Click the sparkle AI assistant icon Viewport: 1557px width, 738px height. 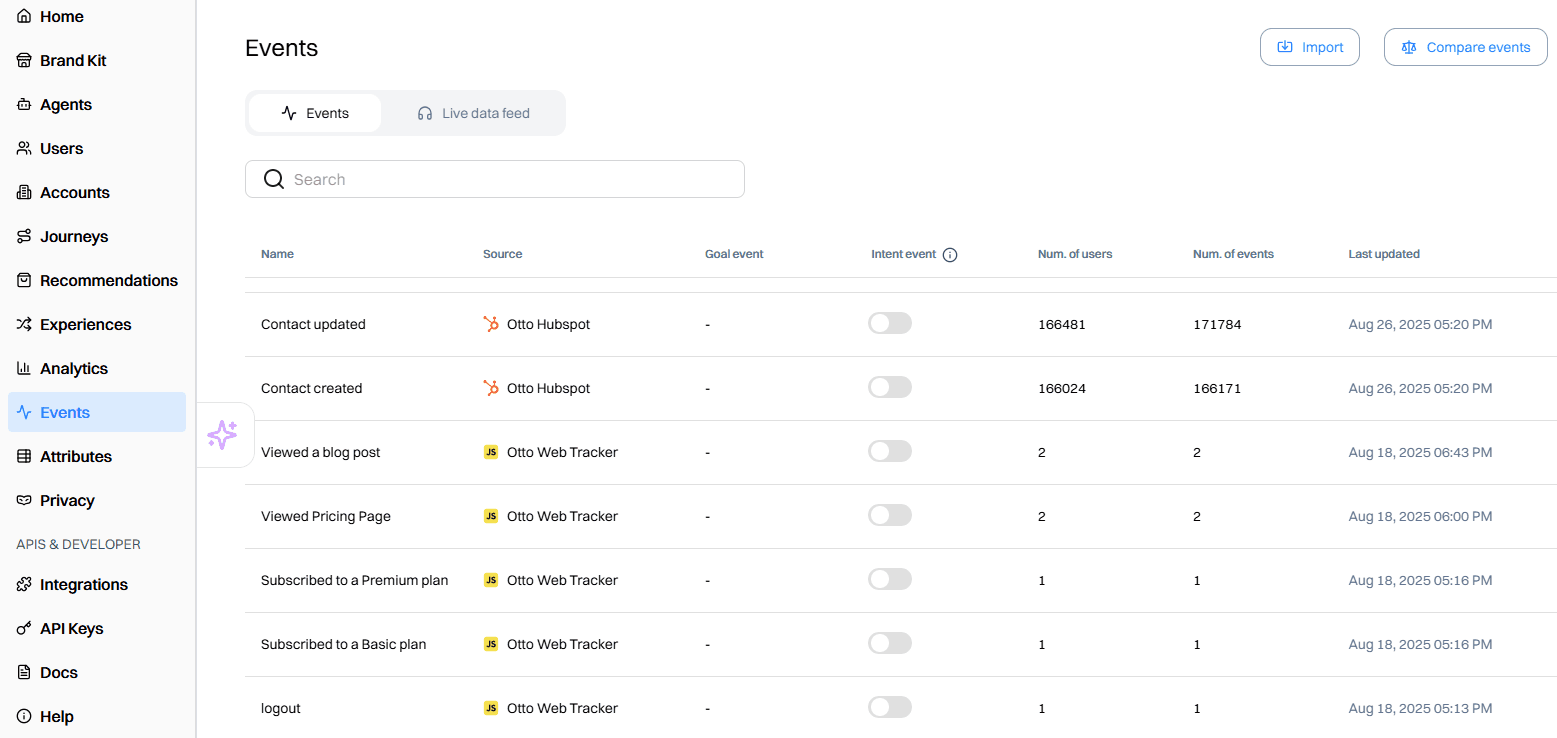point(222,434)
